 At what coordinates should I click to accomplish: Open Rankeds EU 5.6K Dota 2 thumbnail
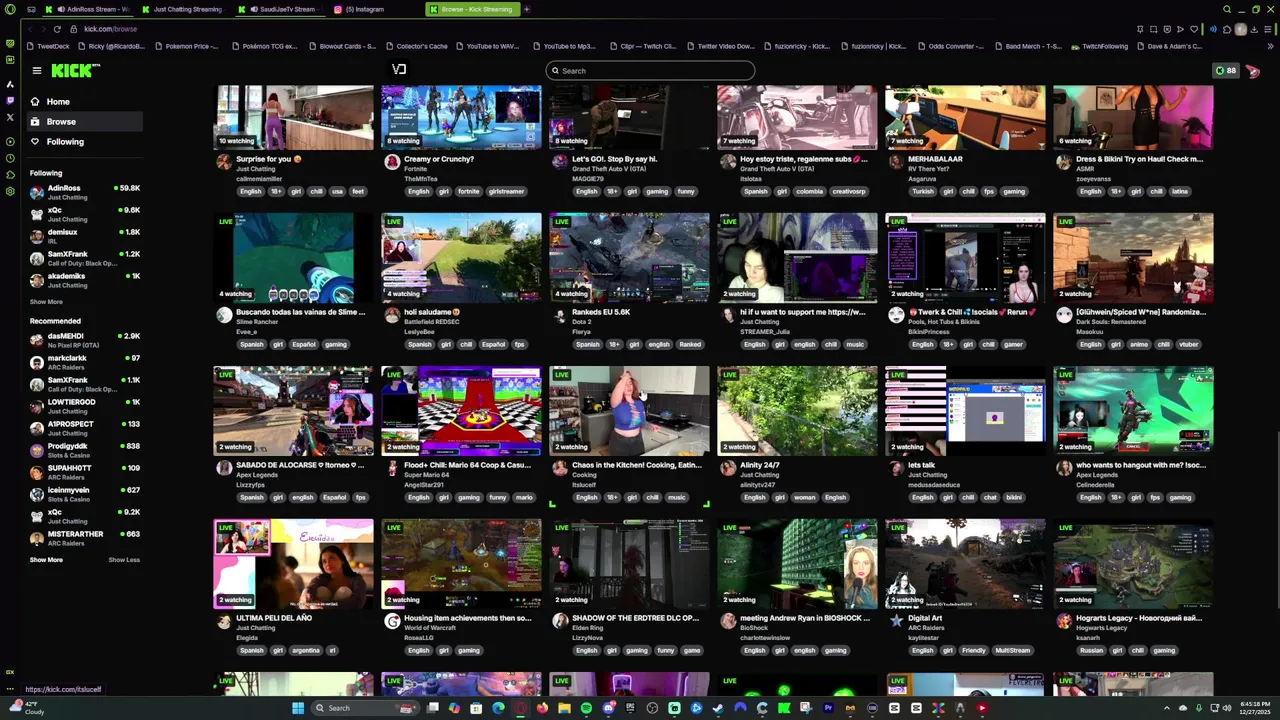click(629, 257)
